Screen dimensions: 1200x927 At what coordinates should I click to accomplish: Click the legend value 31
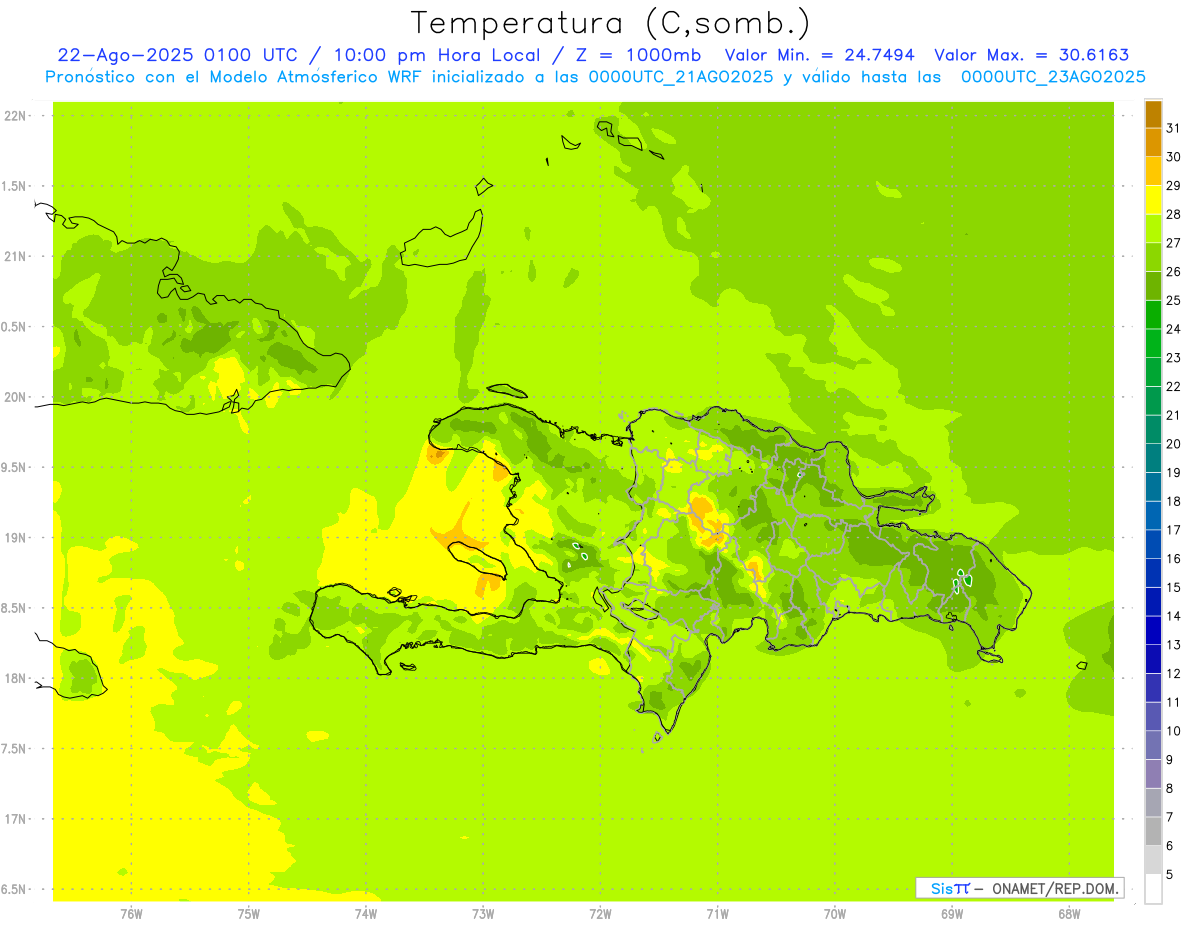click(x=1173, y=128)
